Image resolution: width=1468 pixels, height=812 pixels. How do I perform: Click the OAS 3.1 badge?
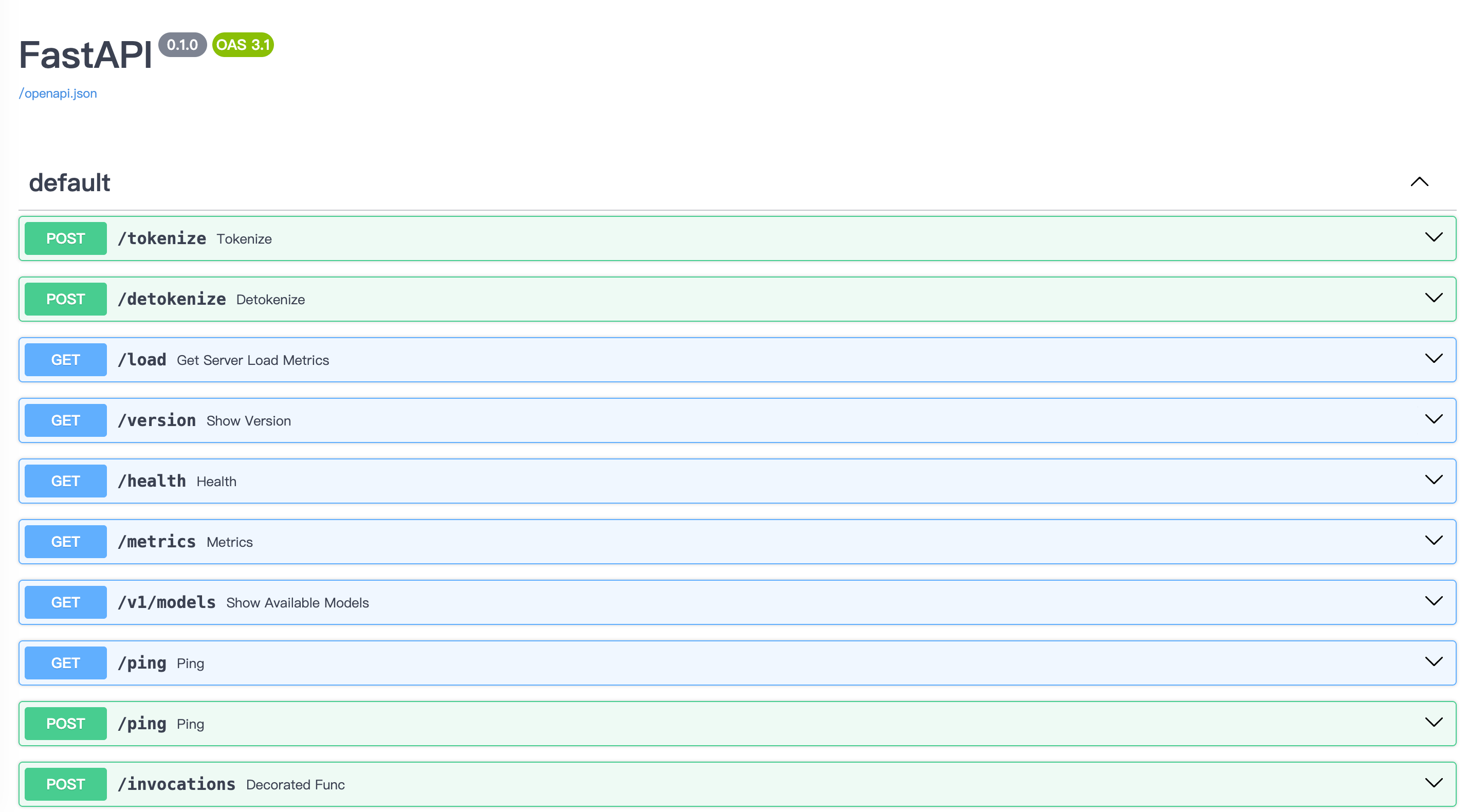pyautogui.click(x=243, y=45)
